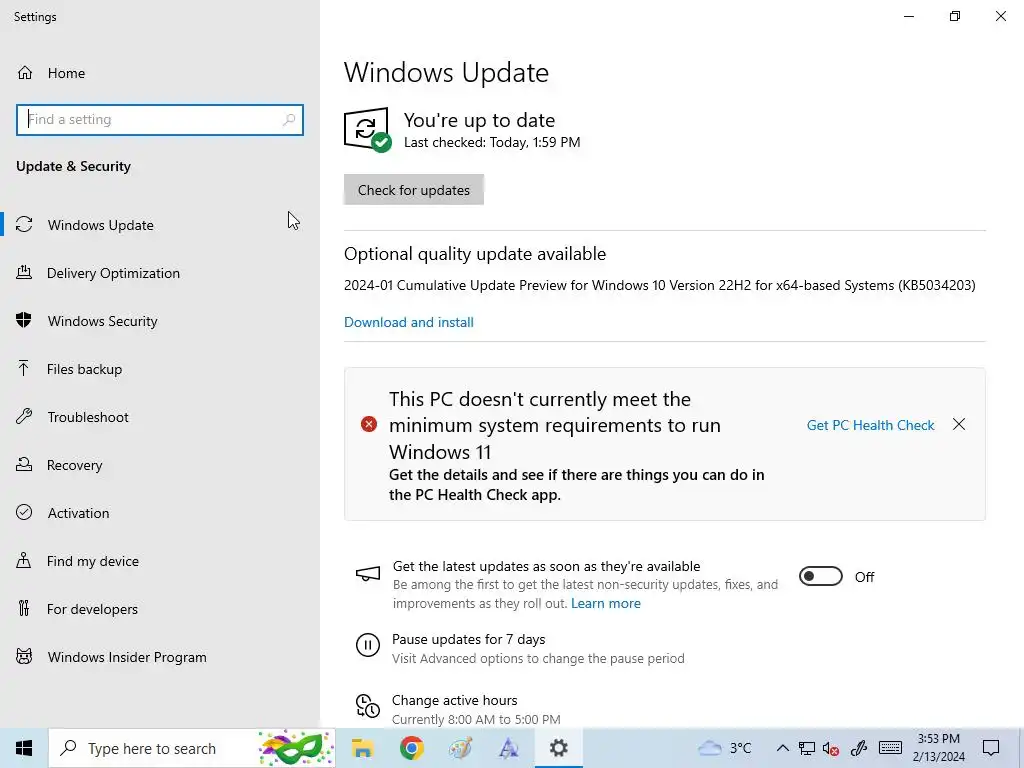Click the Activation checkmark icon

click(x=24, y=513)
